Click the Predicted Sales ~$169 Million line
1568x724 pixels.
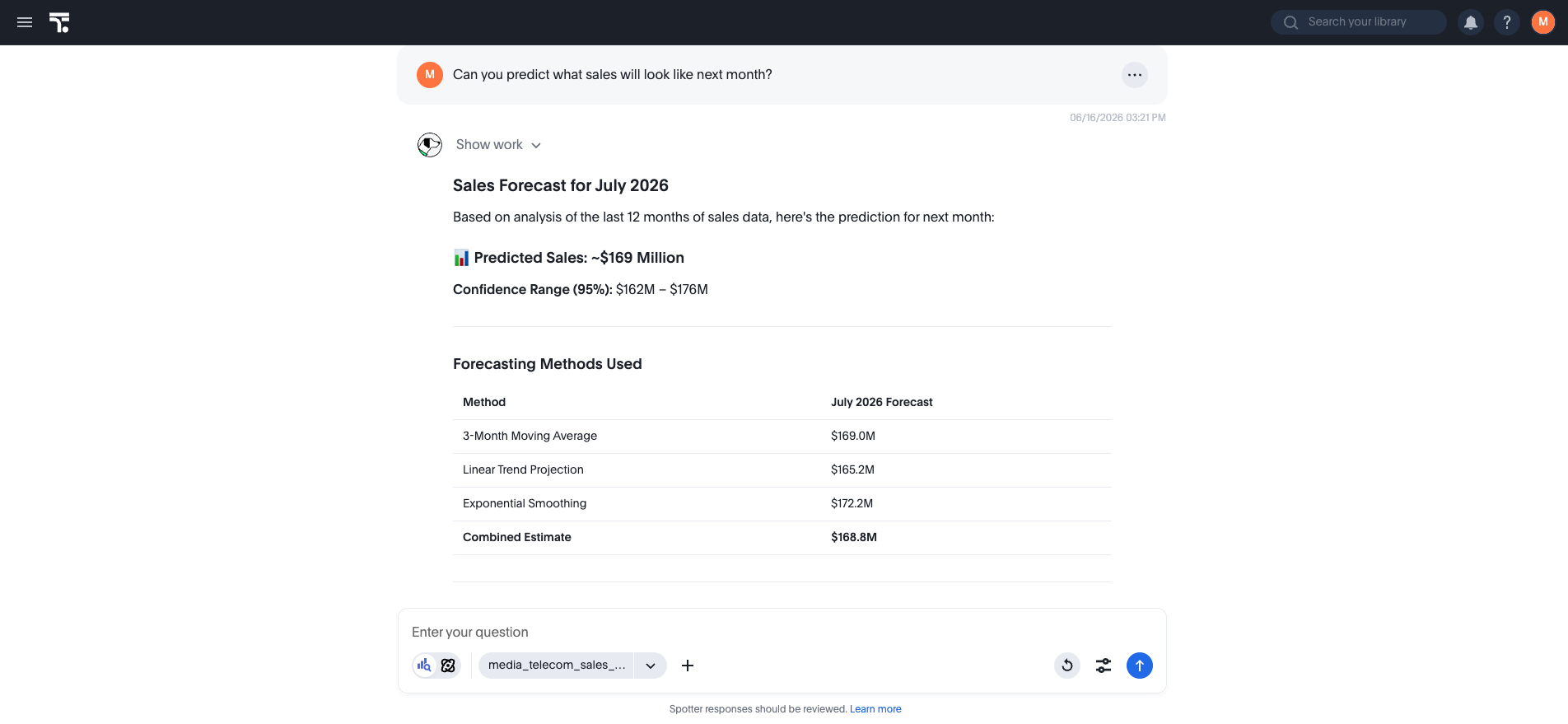click(x=569, y=258)
